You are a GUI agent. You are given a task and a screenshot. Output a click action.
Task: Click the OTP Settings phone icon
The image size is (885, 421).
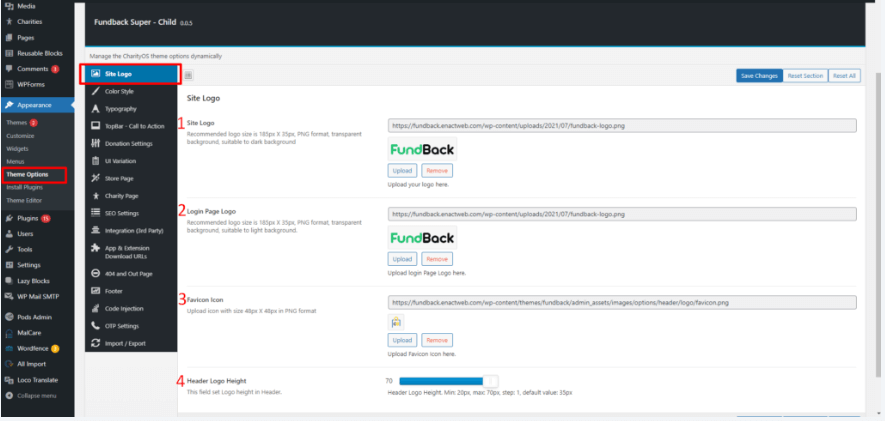point(95,326)
